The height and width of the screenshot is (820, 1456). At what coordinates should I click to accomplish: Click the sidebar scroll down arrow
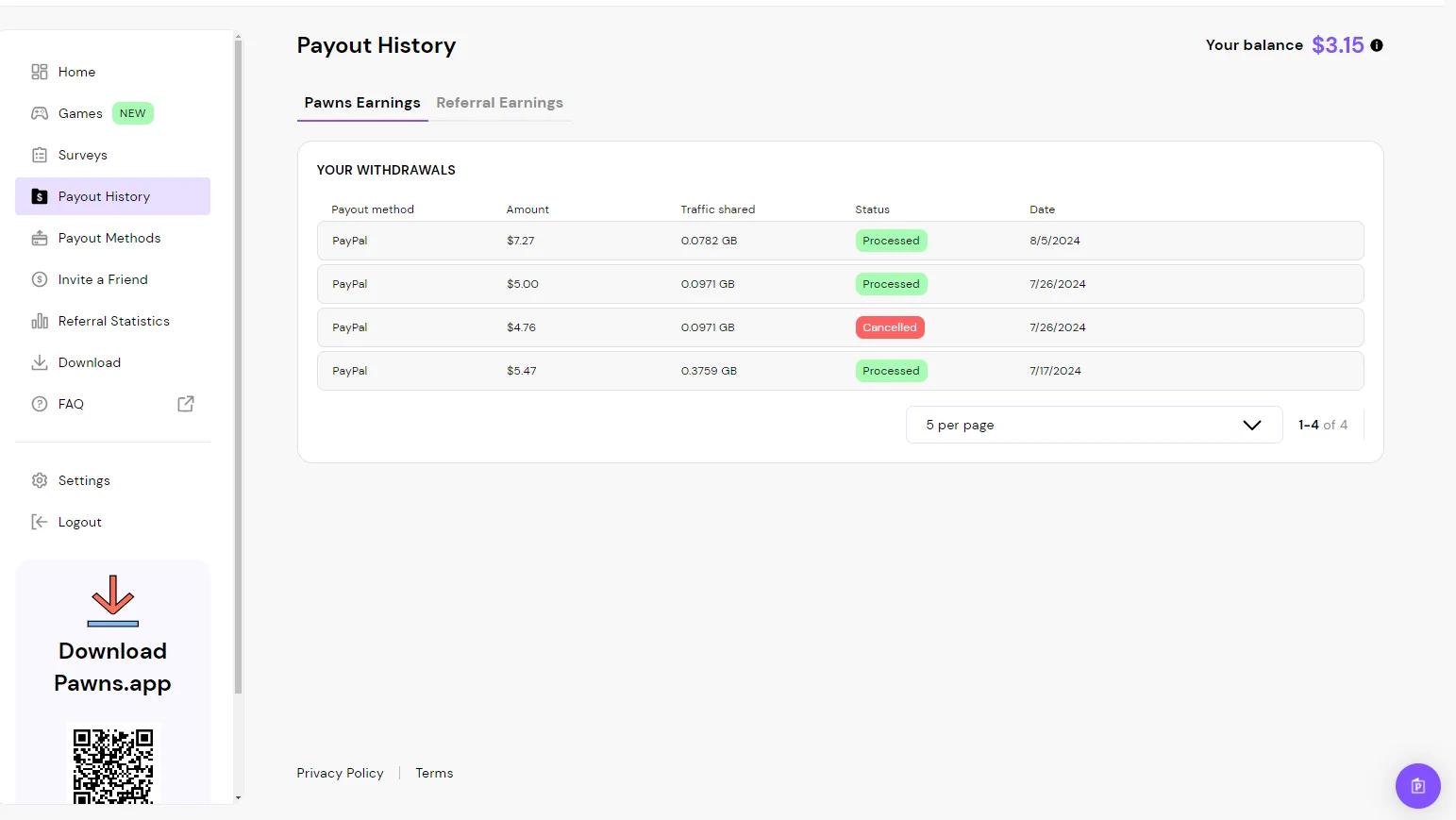pos(238,797)
